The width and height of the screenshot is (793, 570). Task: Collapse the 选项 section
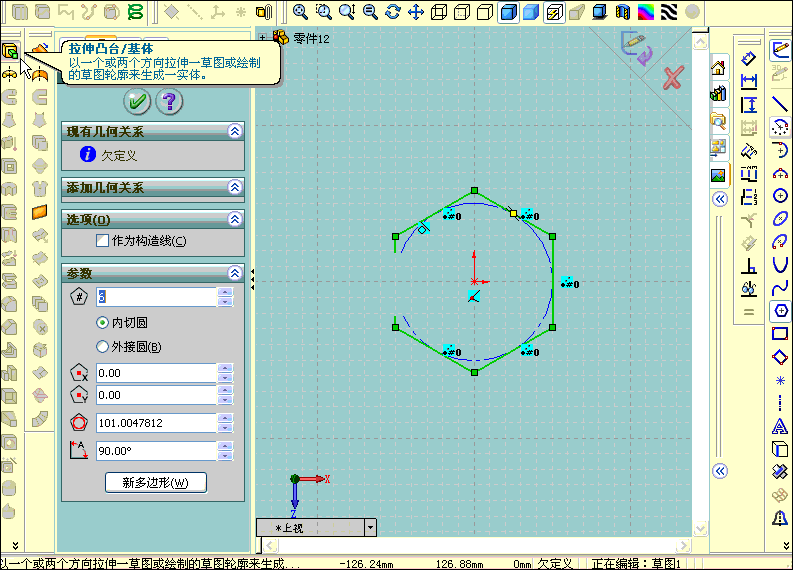point(235,219)
